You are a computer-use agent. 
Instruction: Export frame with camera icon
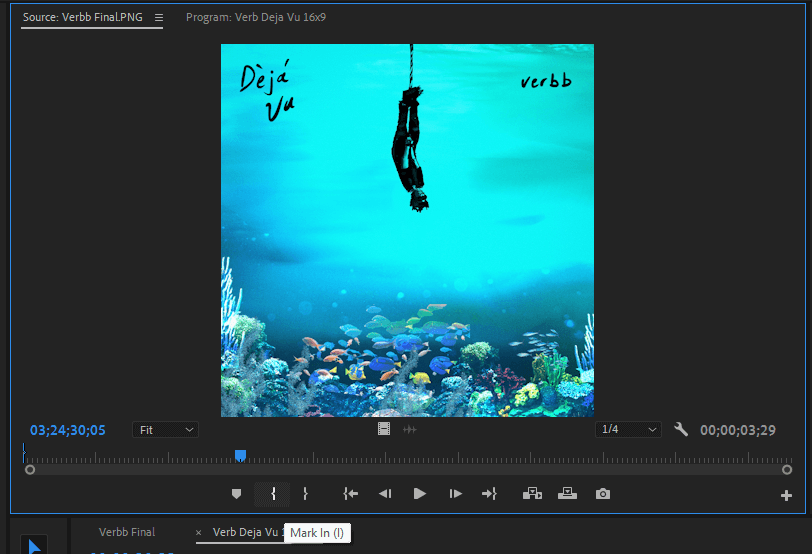click(x=603, y=494)
